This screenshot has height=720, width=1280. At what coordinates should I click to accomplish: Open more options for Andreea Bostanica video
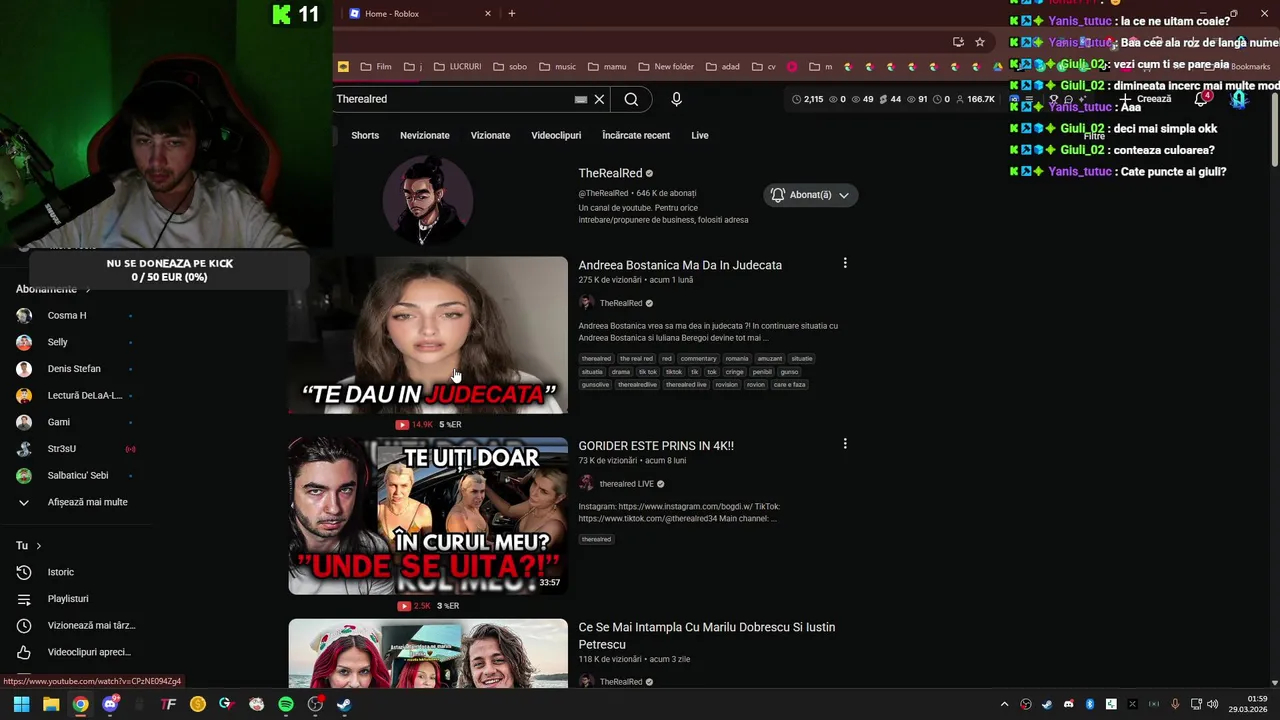[845, 263]
